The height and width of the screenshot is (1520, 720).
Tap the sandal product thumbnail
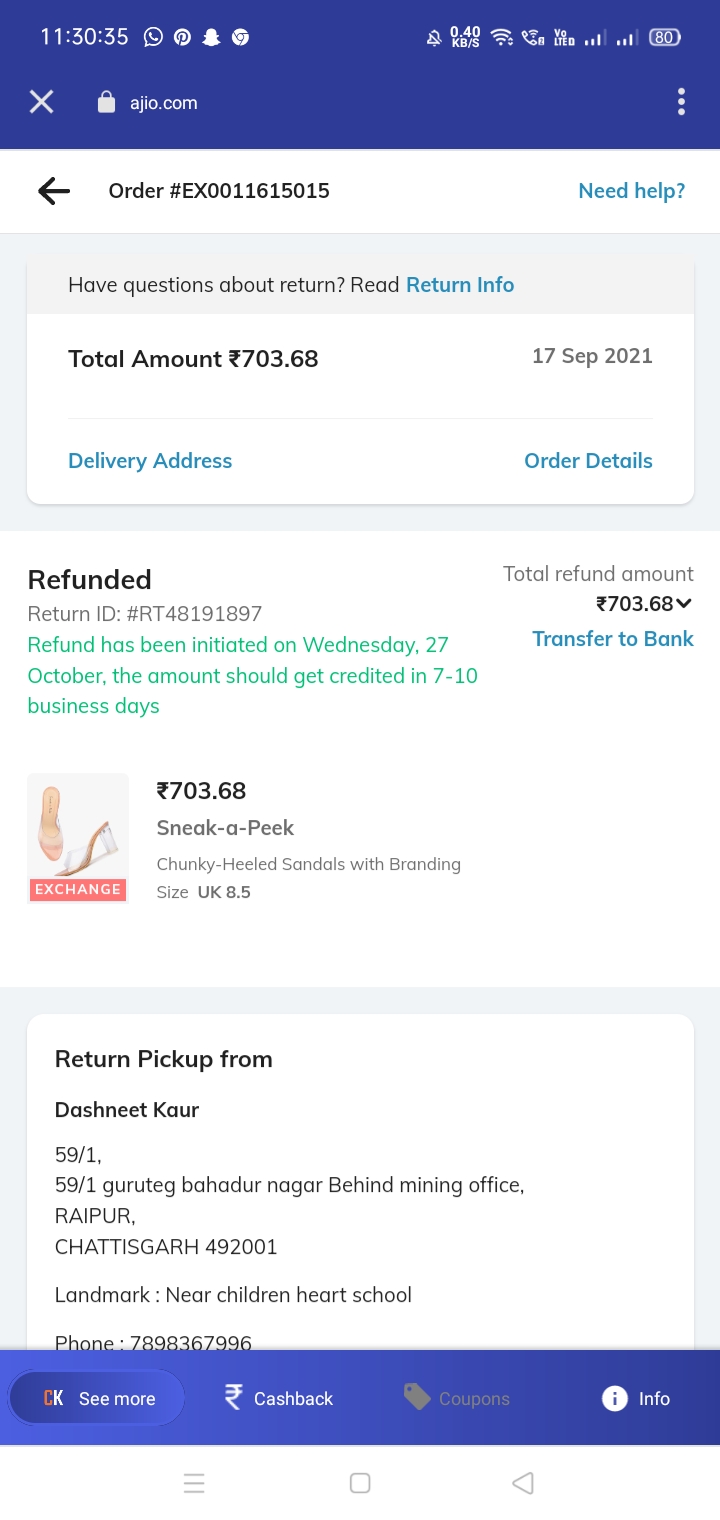[x=78, y=837]
